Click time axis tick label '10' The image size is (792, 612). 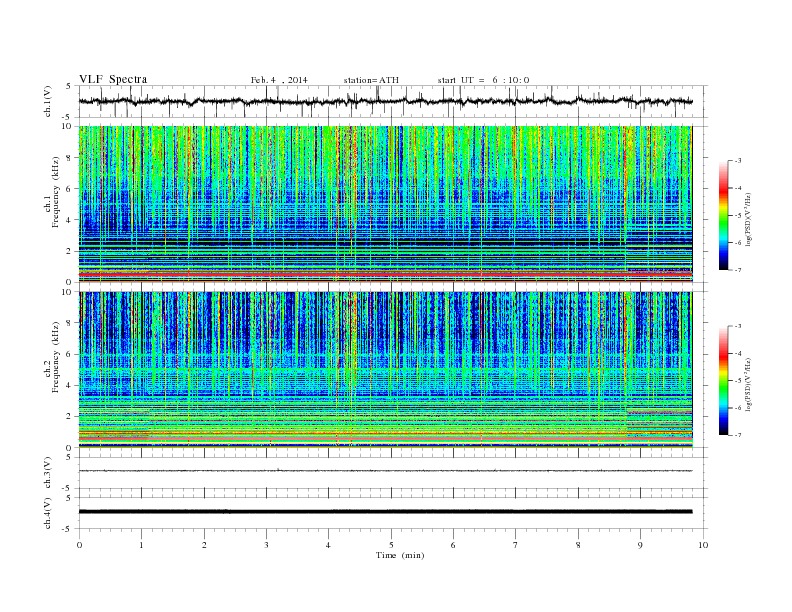click(703, 545)
